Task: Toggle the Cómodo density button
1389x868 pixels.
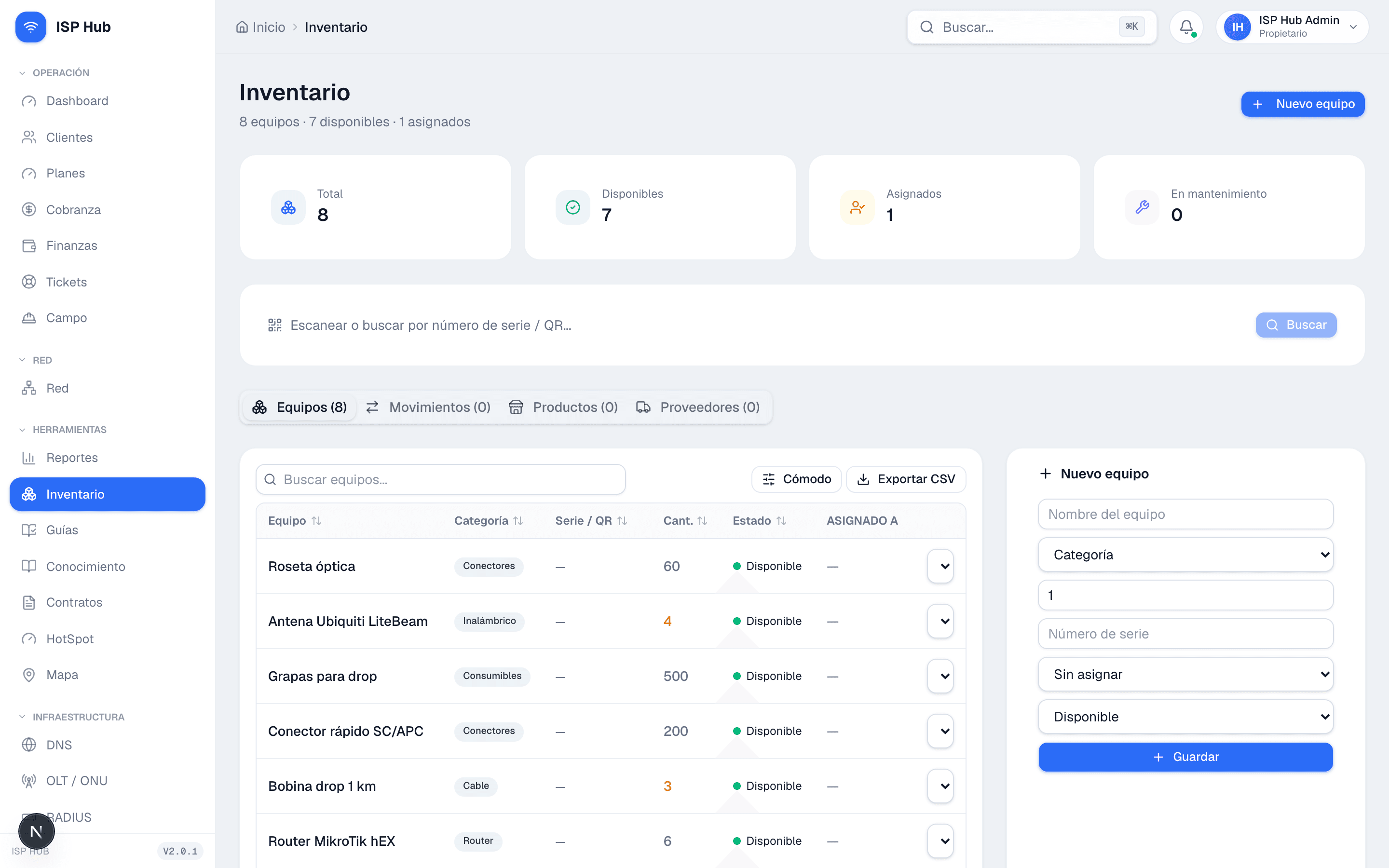Action: pos(796,479)
